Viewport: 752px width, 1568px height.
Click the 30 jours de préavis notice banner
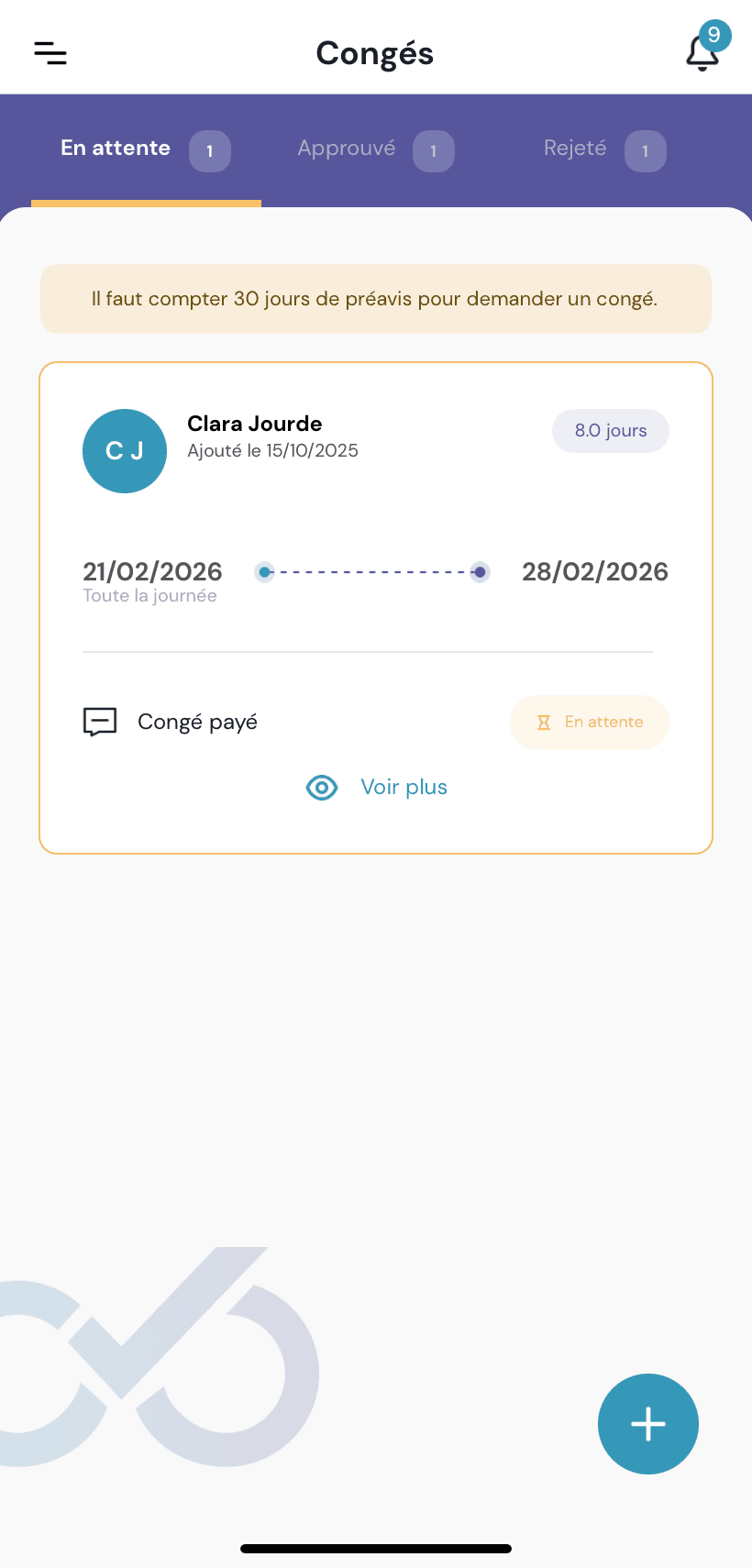click(x=375, y=299)
